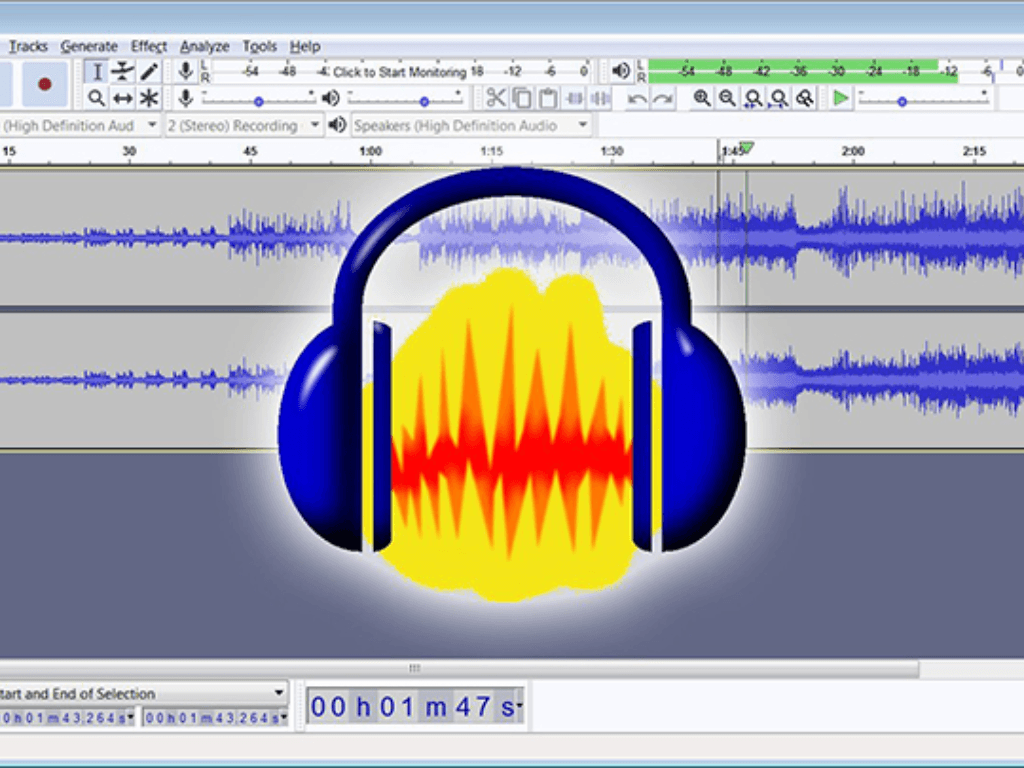The image size is (1024, 768).
Task: Select the Envelope tool
Action: click(x=123, y=72)
